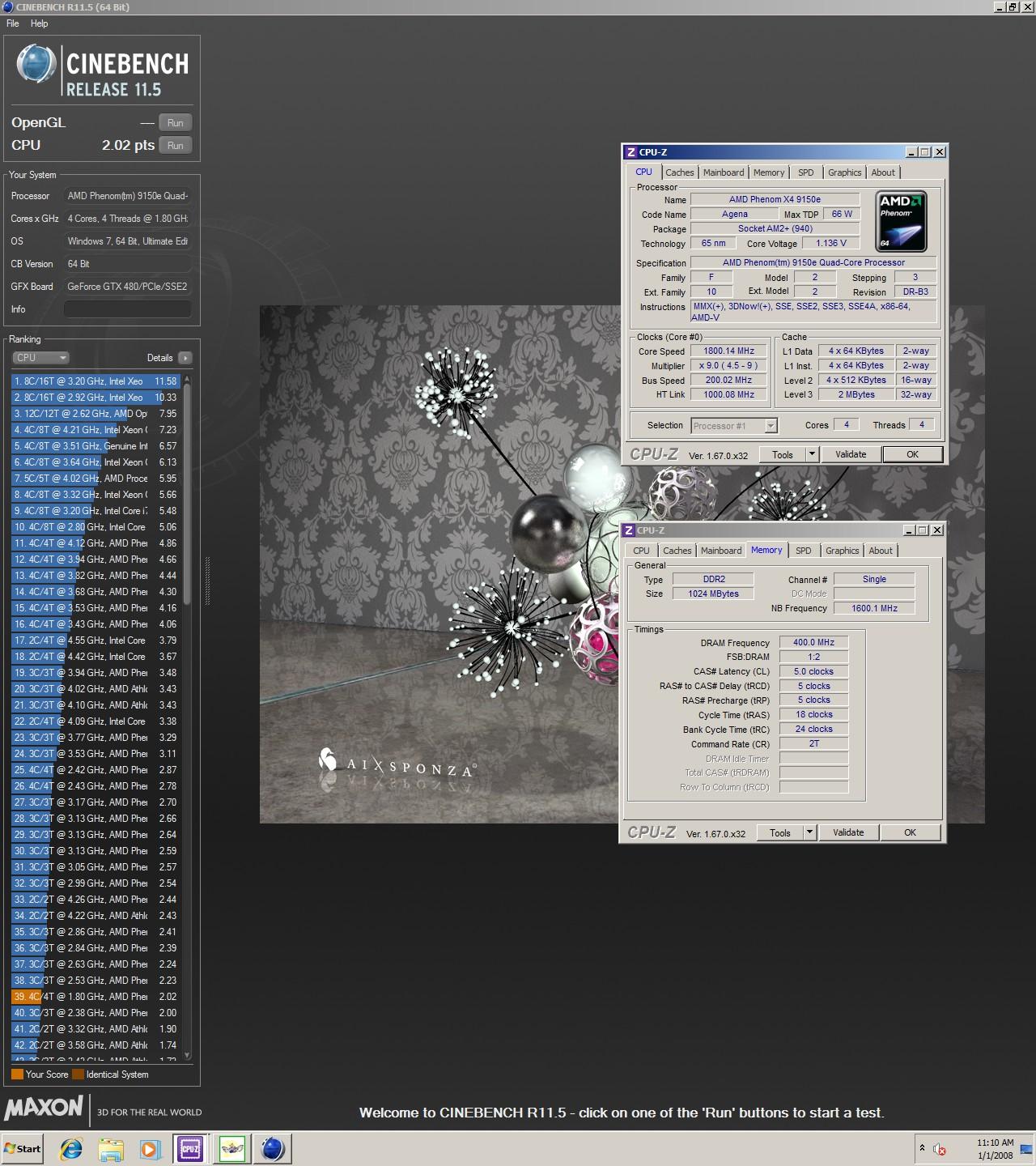Viewport: 1036px width, 1166px height.
Task: Switch to Caches tab in top CPU-Z window
Action: [680, 172]
